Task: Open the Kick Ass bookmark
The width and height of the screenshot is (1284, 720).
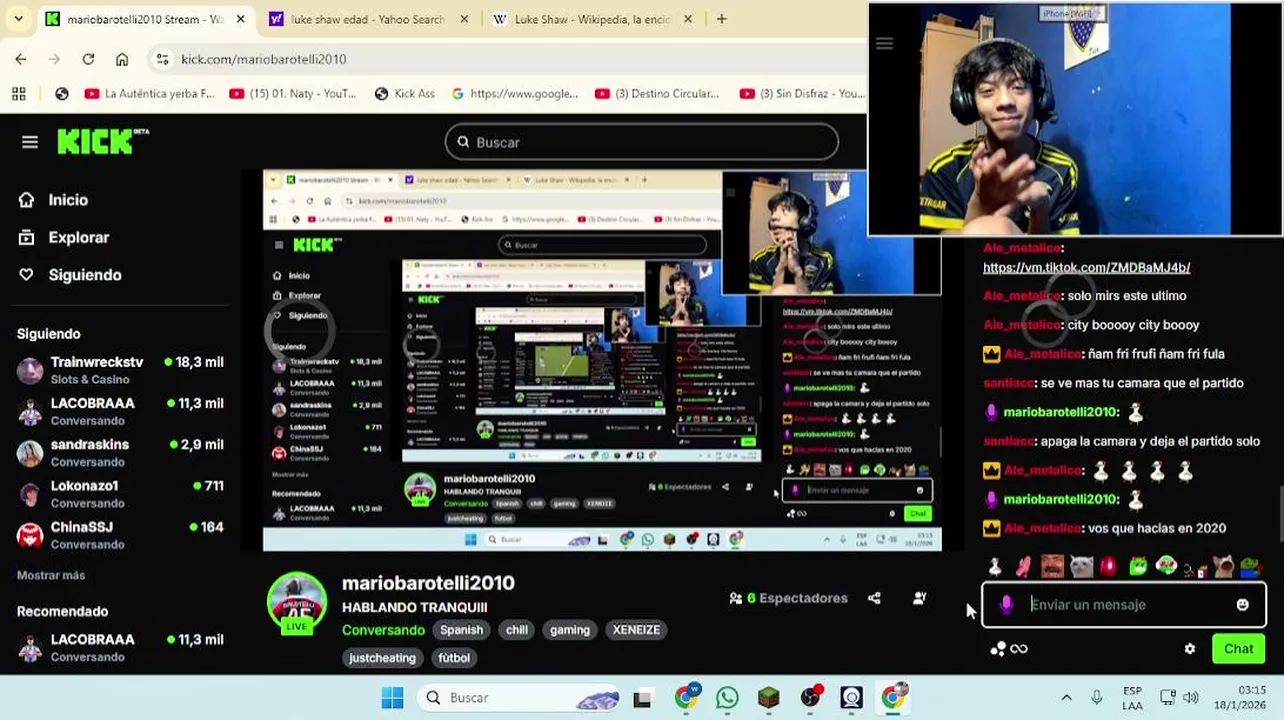Action: (404, 93)
